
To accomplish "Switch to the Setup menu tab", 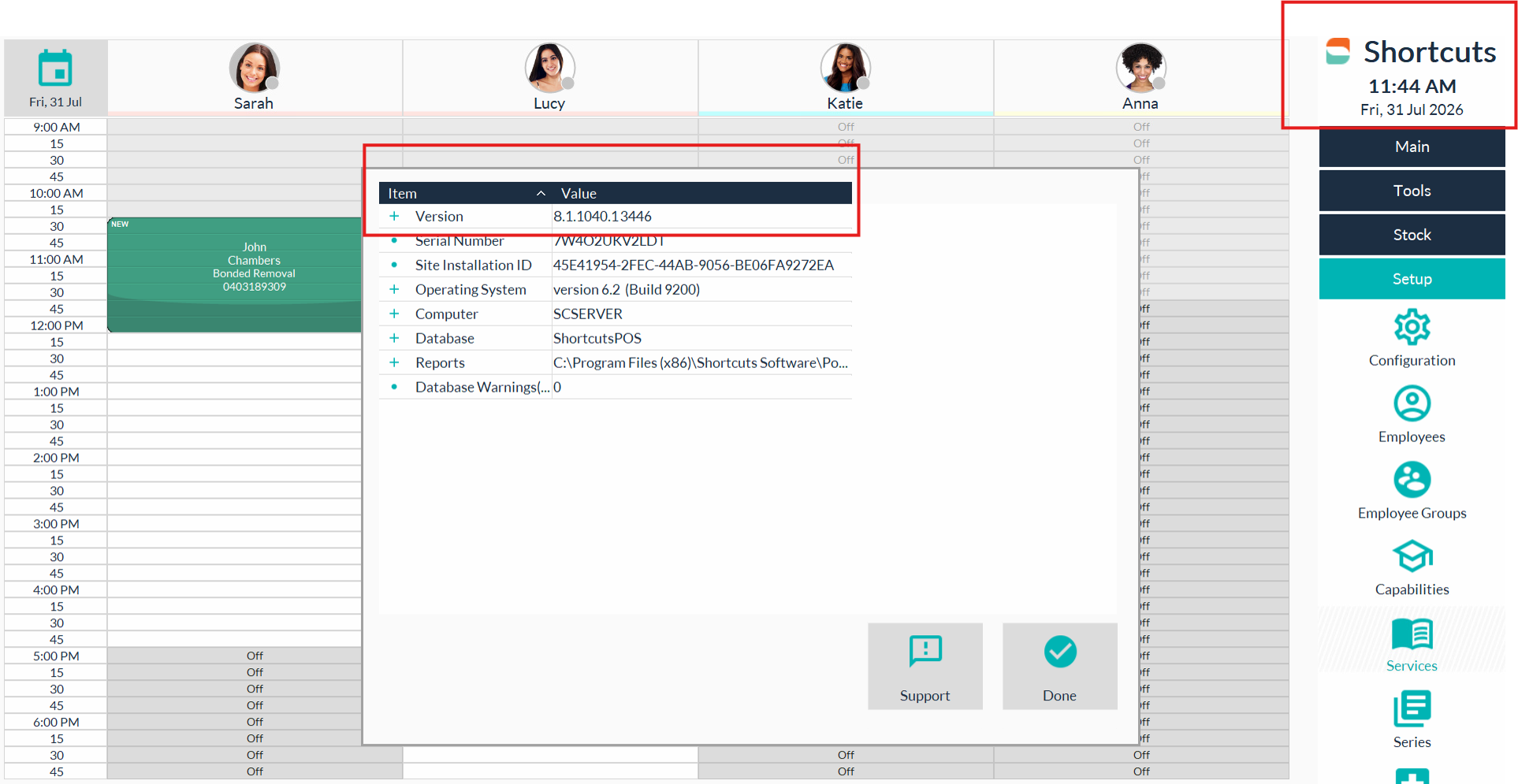I will [1412, 279].
